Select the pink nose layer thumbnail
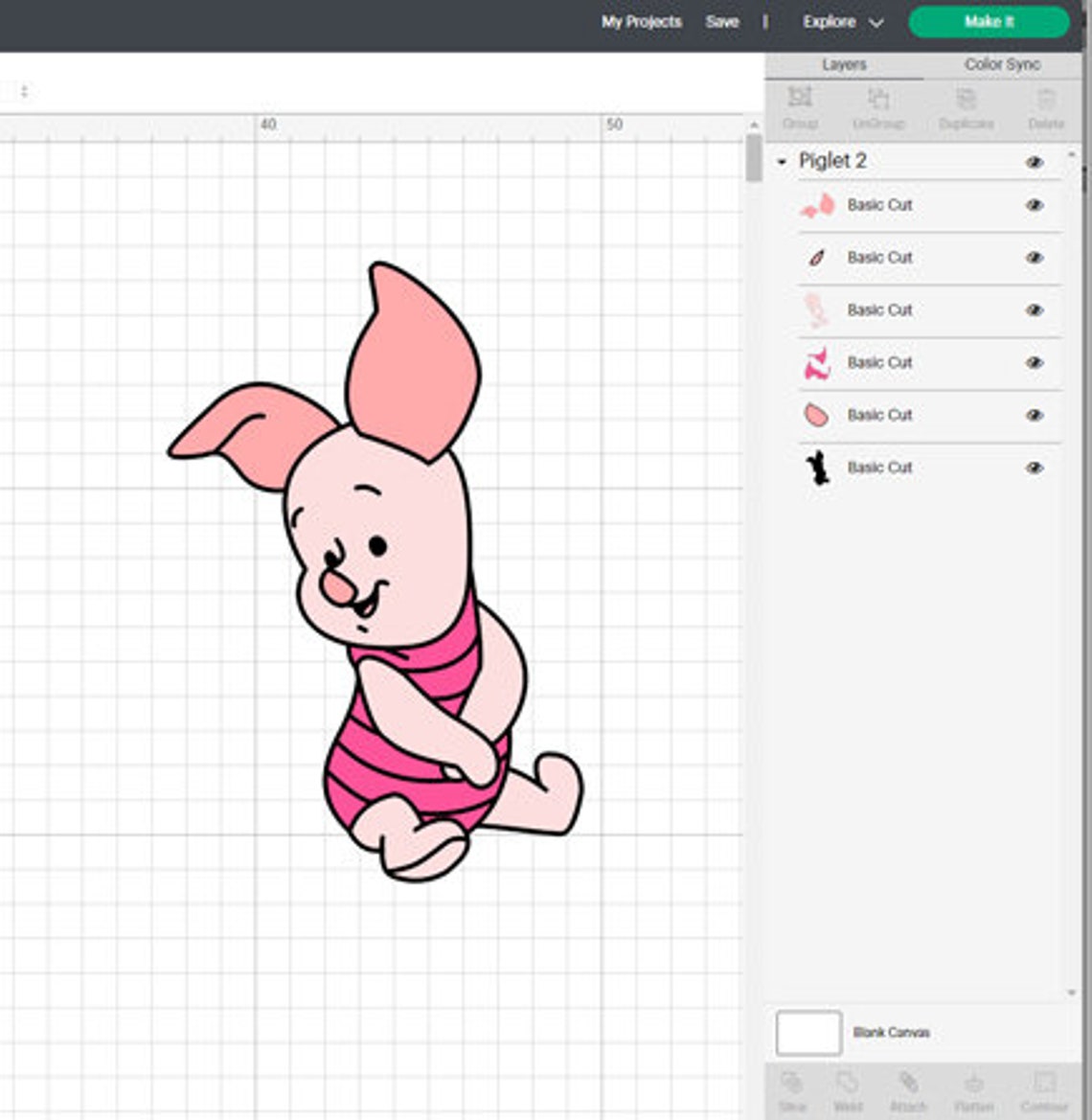Image resolution: width=1092 pixels, height=1120 pixels. coord(816,415)
